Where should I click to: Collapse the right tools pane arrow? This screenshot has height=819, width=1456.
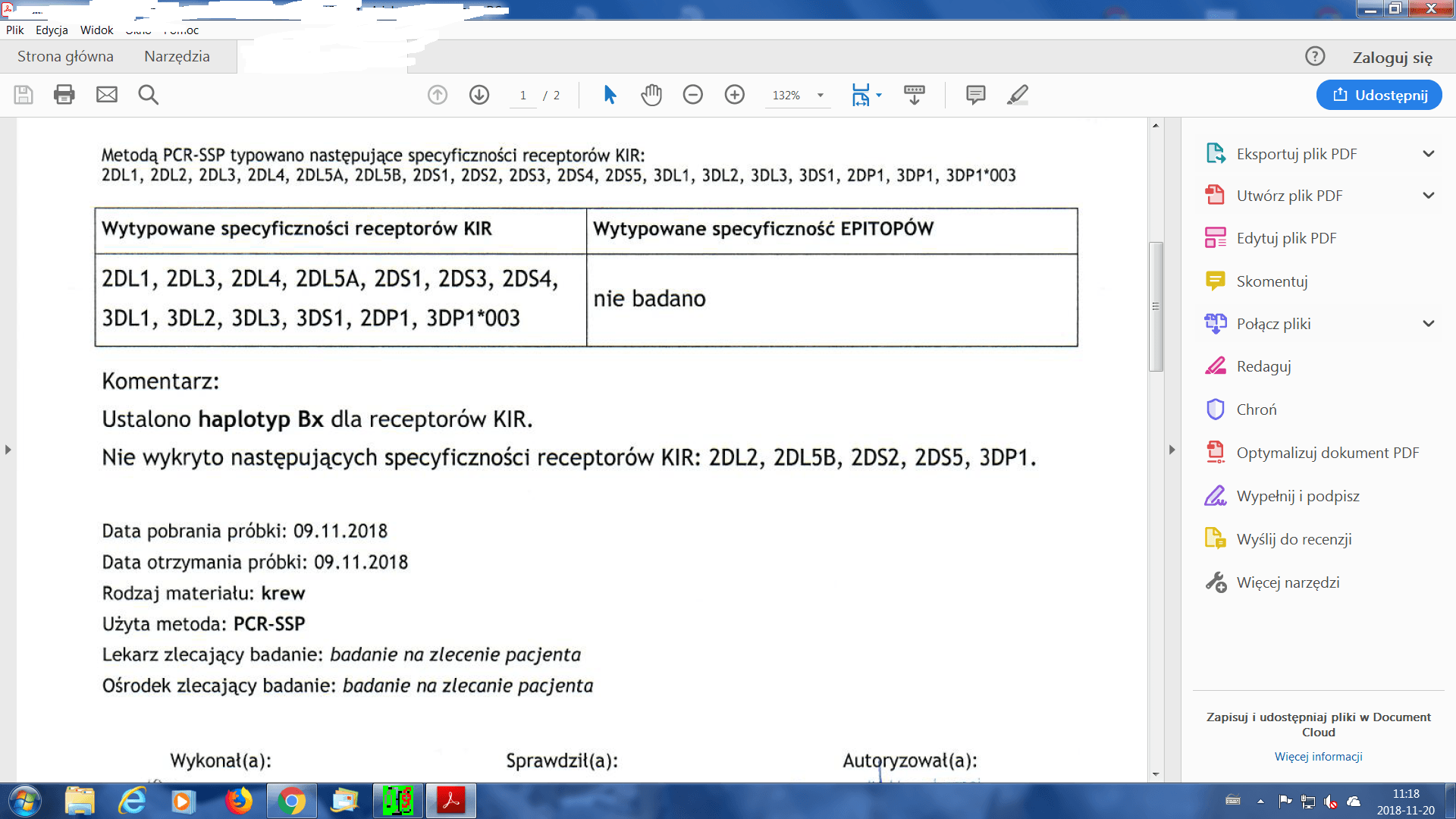pyautogui.click(x=1172, y=450)
